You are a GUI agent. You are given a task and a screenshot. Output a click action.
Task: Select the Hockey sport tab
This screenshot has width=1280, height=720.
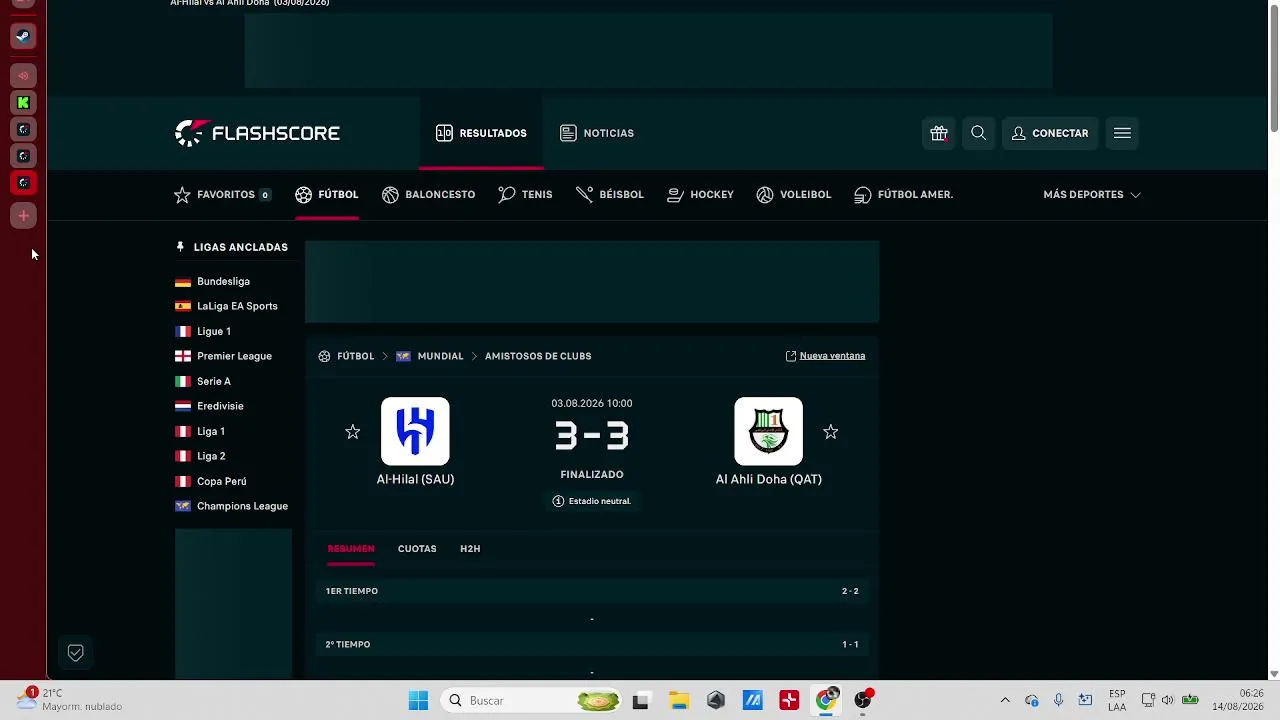(700, 194)
